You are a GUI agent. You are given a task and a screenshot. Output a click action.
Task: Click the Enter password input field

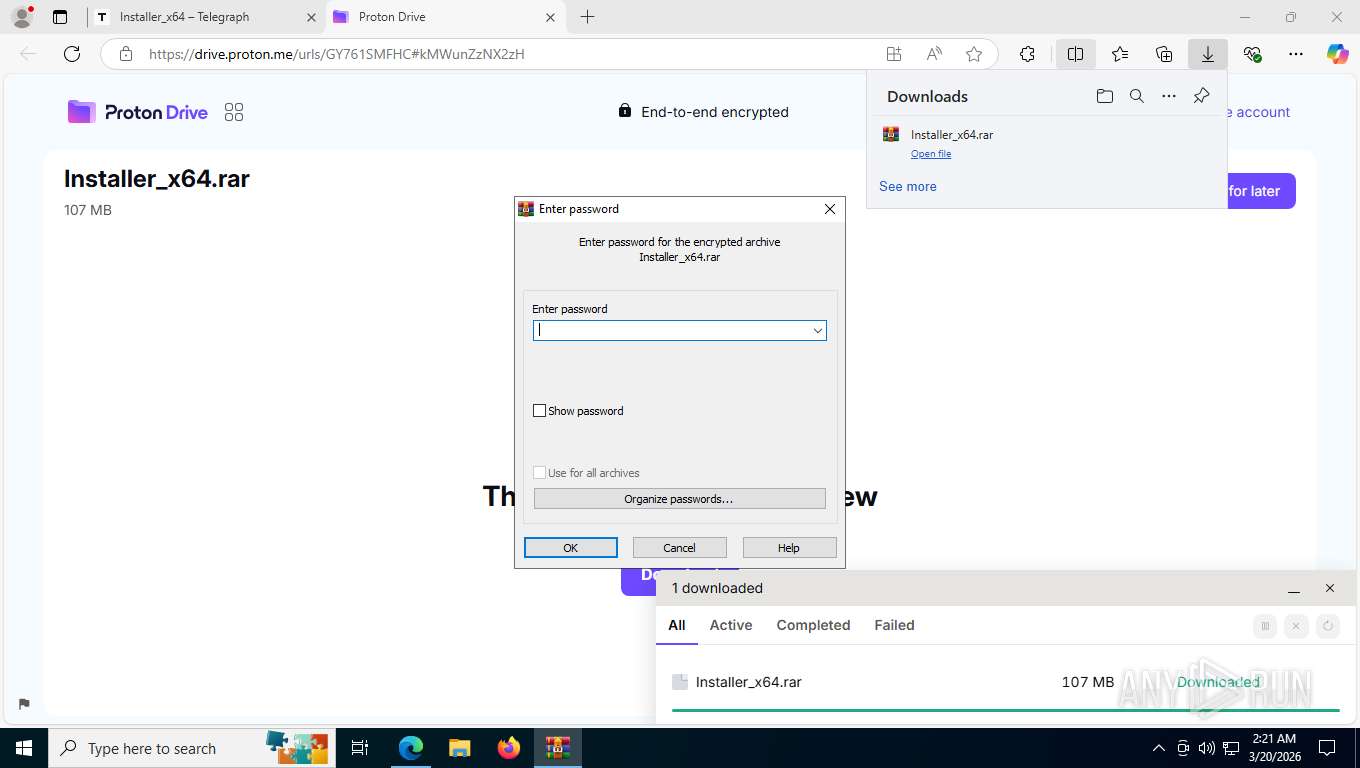click(680, 330)
